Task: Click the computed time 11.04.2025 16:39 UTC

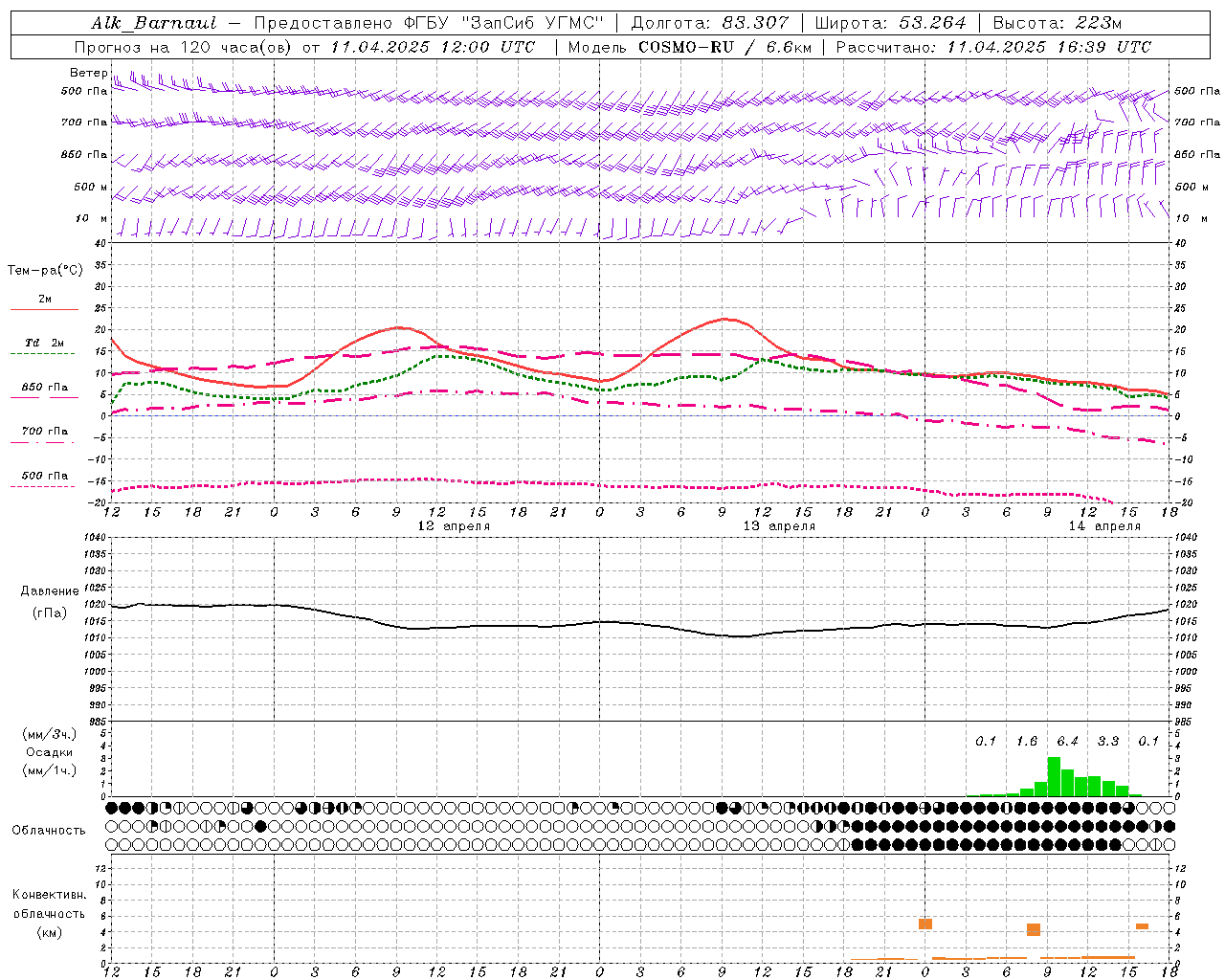Action: point(1049,47)
